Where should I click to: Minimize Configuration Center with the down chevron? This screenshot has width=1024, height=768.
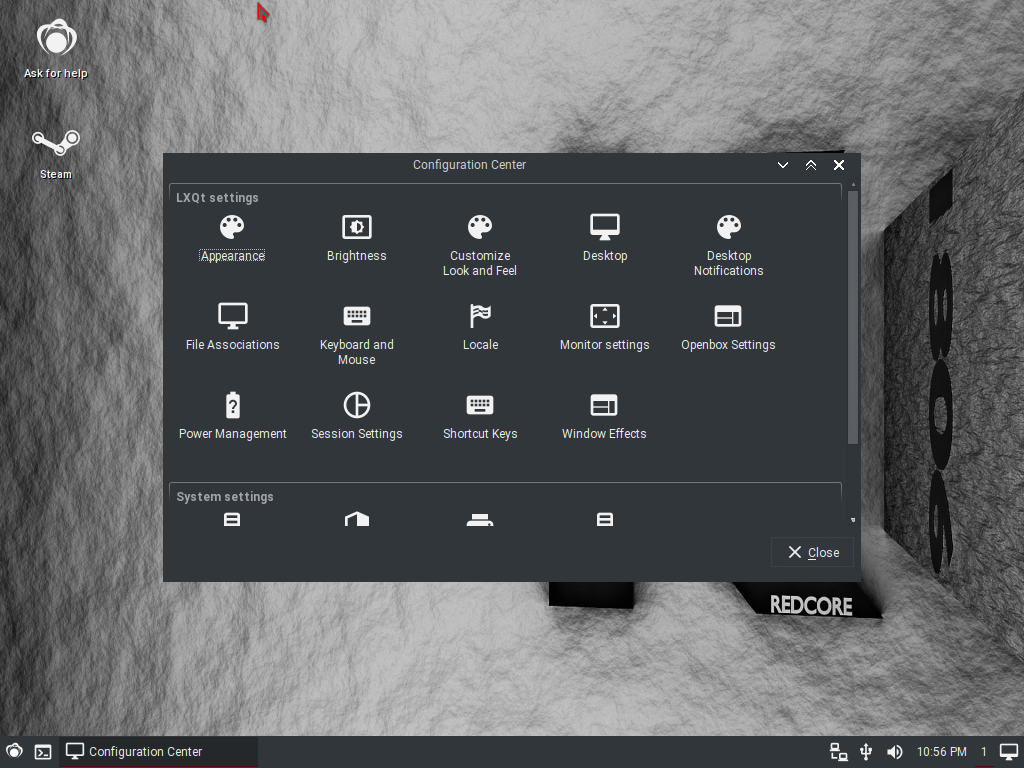point(782,165)
